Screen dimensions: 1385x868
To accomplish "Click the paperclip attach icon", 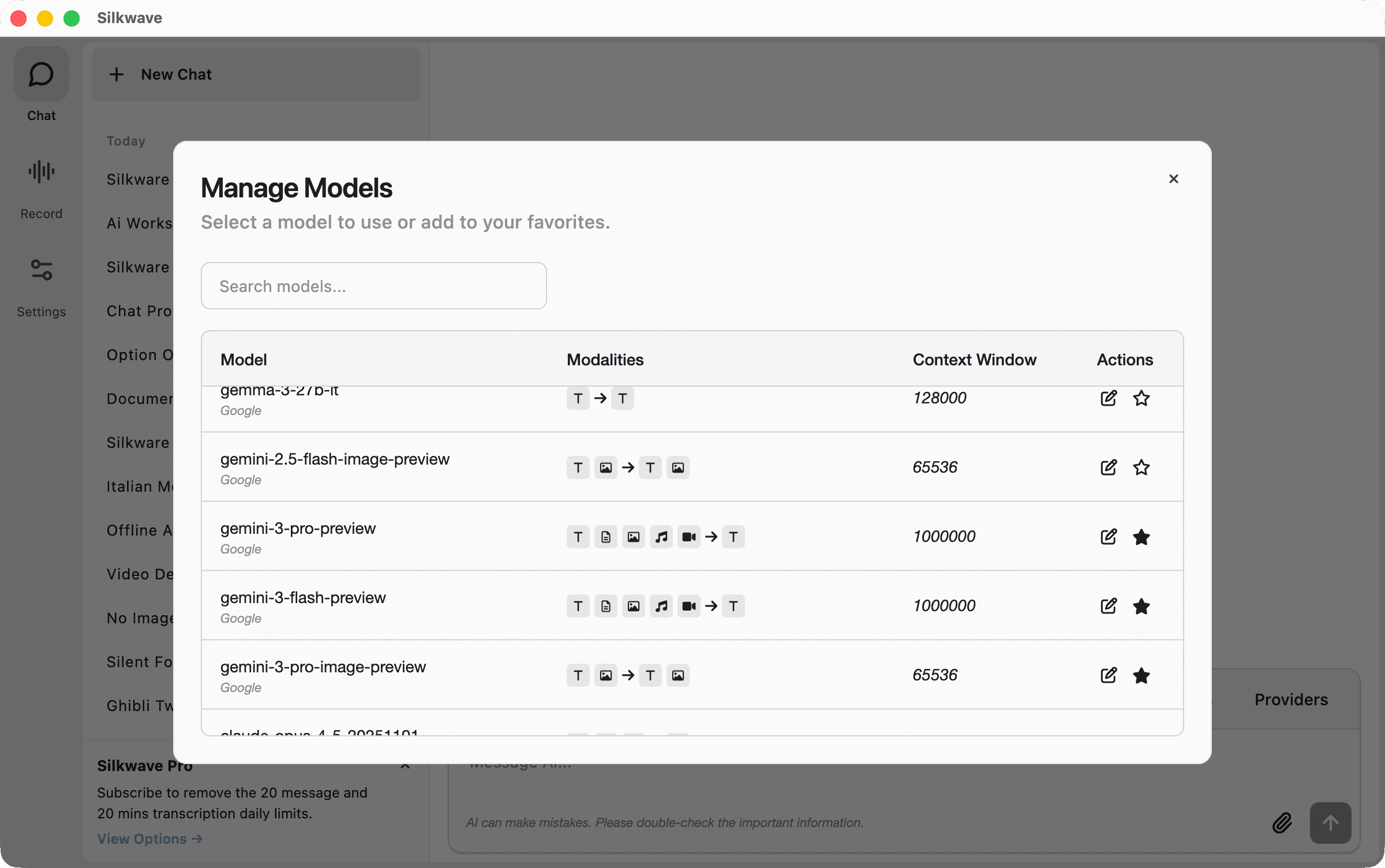I will (x=1282, y=823).
